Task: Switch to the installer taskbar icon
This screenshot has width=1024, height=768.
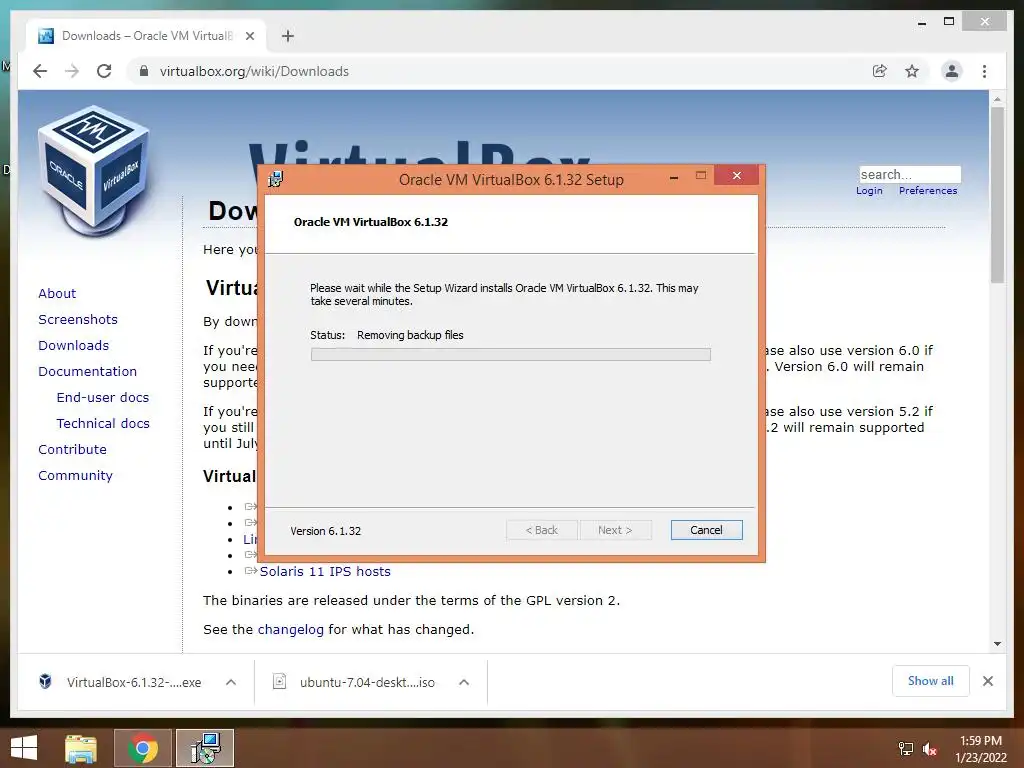Action: click(205, 748)
